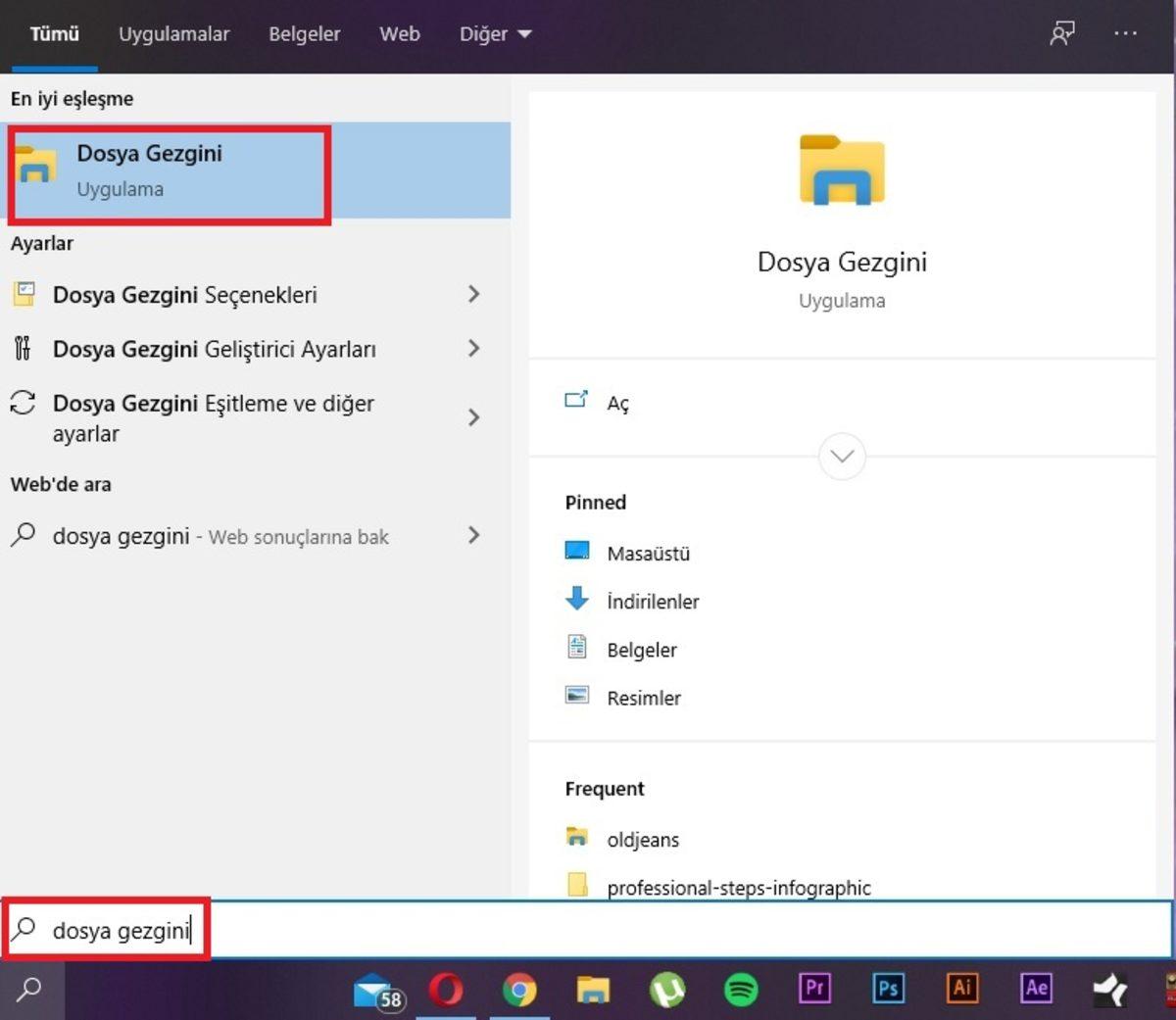Expand the Diğer dropdown filter
Image resolution: width=1176 pixels, height=1020 pixels.
(x=495, y=34)
